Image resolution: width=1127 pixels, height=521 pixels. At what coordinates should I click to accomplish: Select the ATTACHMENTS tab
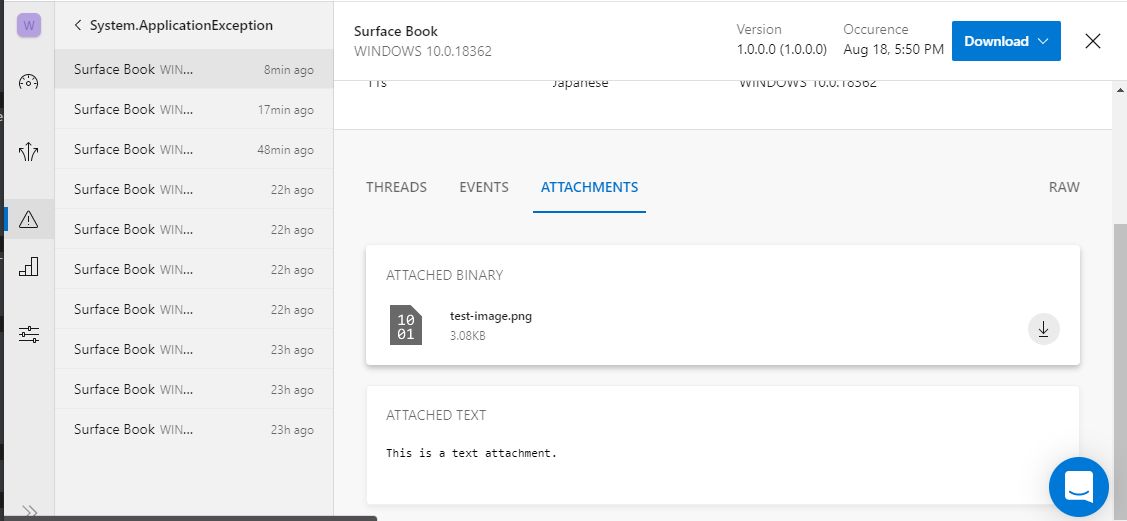coord(589,188)
